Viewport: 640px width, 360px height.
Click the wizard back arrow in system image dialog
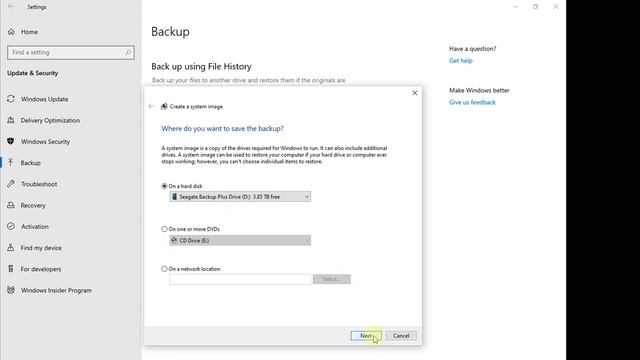[x=151, y=106]
